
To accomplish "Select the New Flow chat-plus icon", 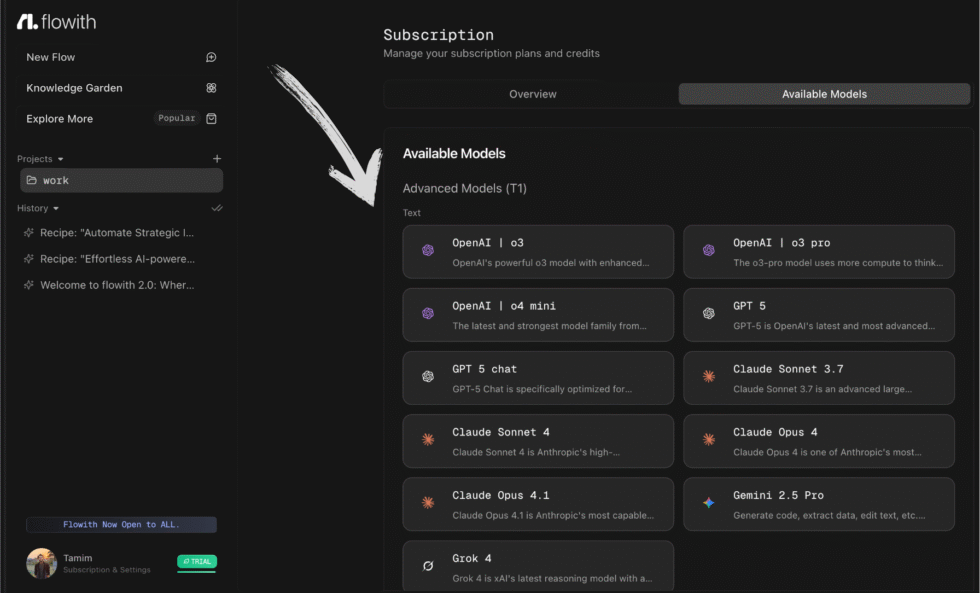I will pos(211,57).
